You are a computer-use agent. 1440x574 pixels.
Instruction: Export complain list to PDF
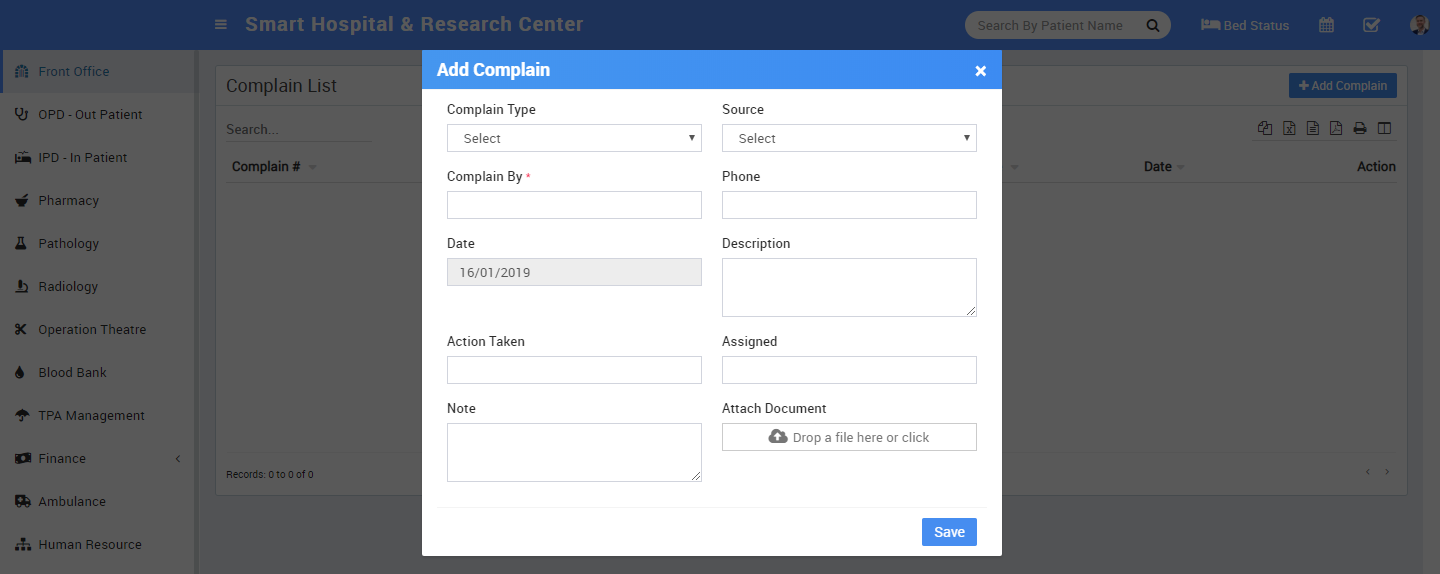click(1336, 128)
